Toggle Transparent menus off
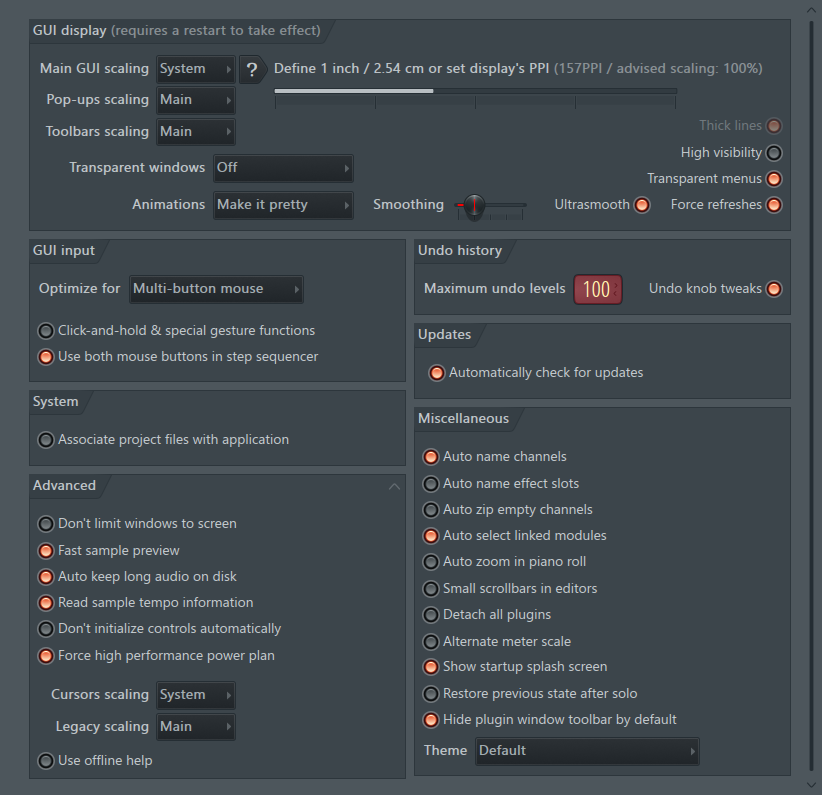The height and width of the screenshot is (795, 822). tap(774, 179)
